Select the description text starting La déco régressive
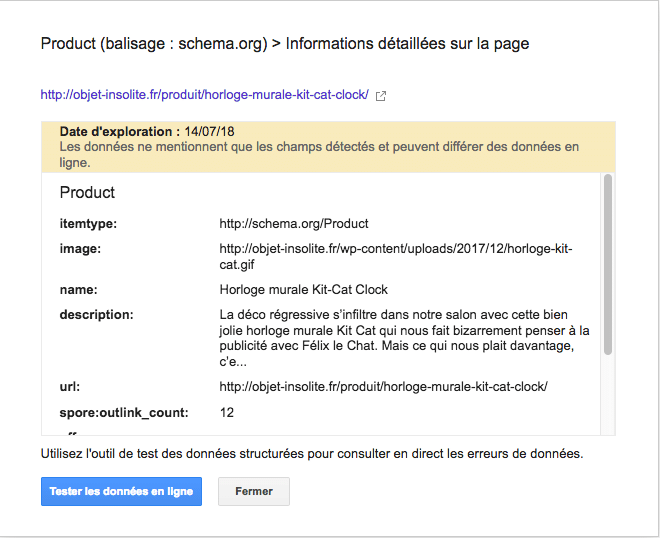 click(404, 338)
